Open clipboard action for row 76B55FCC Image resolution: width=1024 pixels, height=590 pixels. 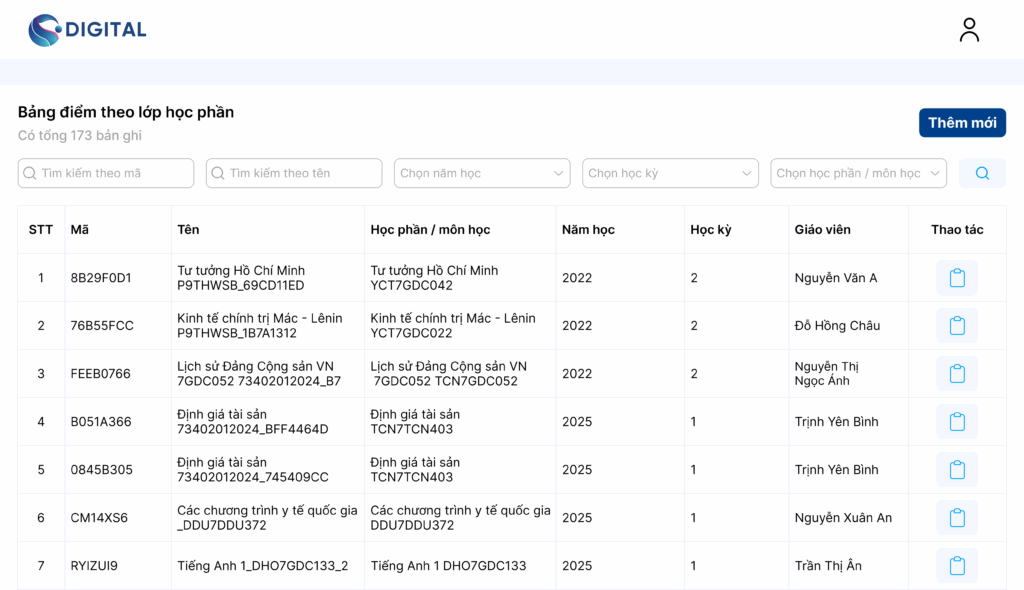[957, 326]
